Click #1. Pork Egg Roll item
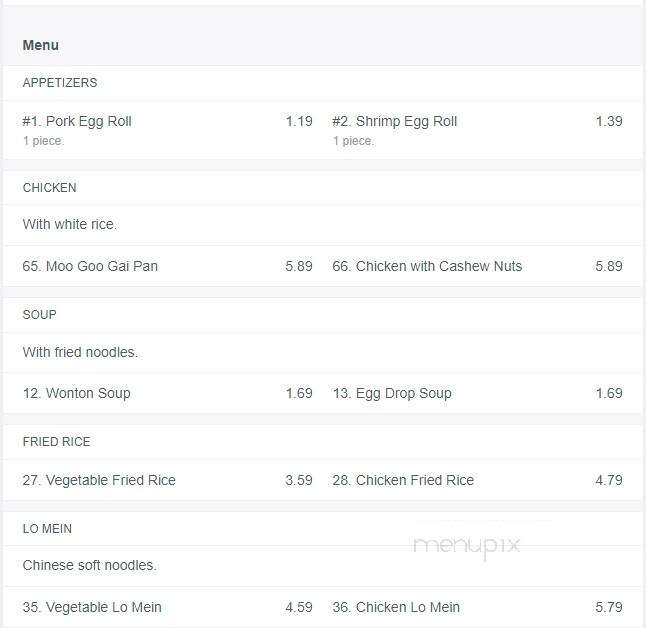Image resolution: width=646 pixels, height=628 pixels. pyautogui.click(x=77, y=121)
